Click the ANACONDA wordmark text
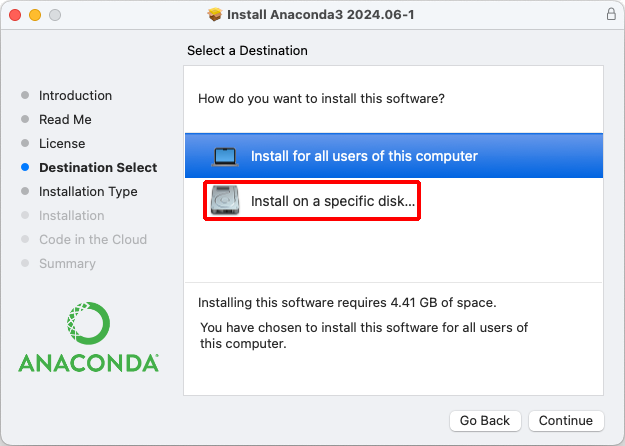The width and height of the screenshot is (625, 446). [x=88, y=363]
